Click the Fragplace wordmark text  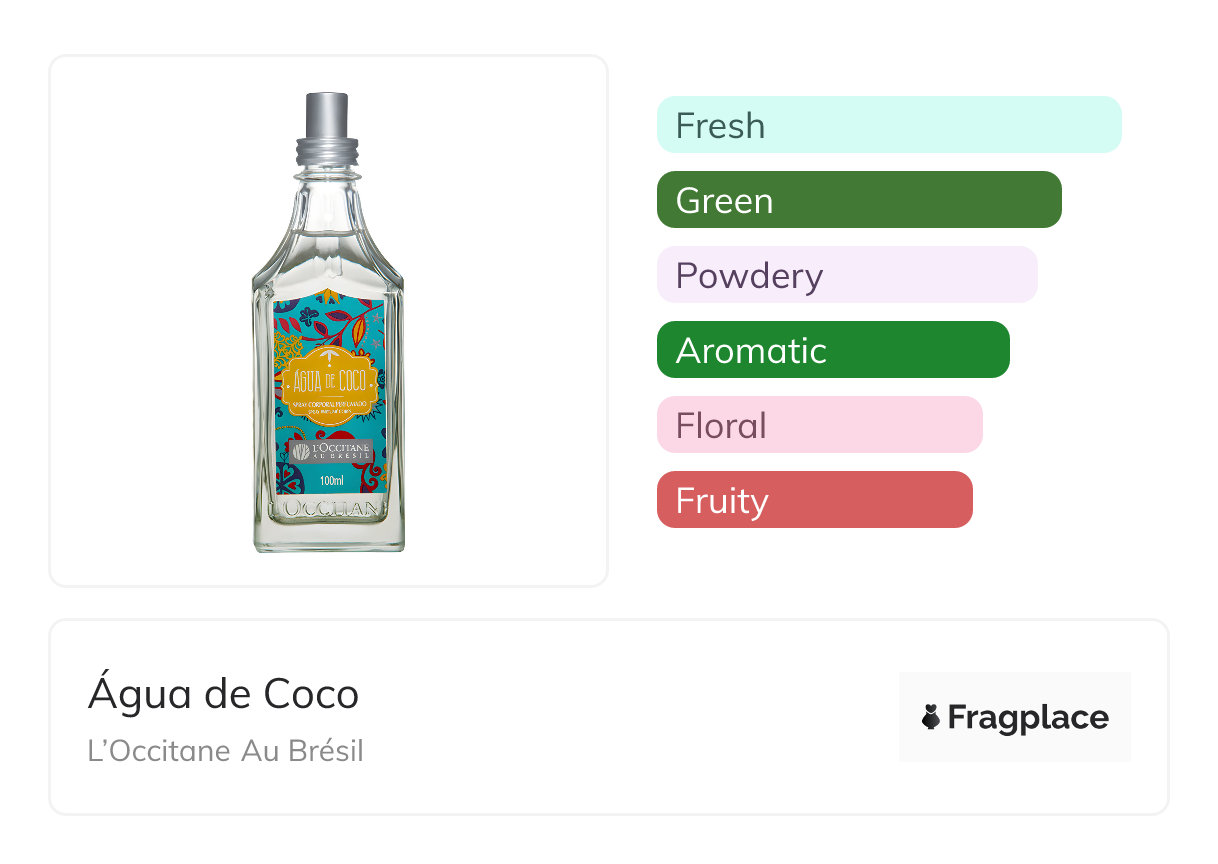click(x=1028, y=717)
